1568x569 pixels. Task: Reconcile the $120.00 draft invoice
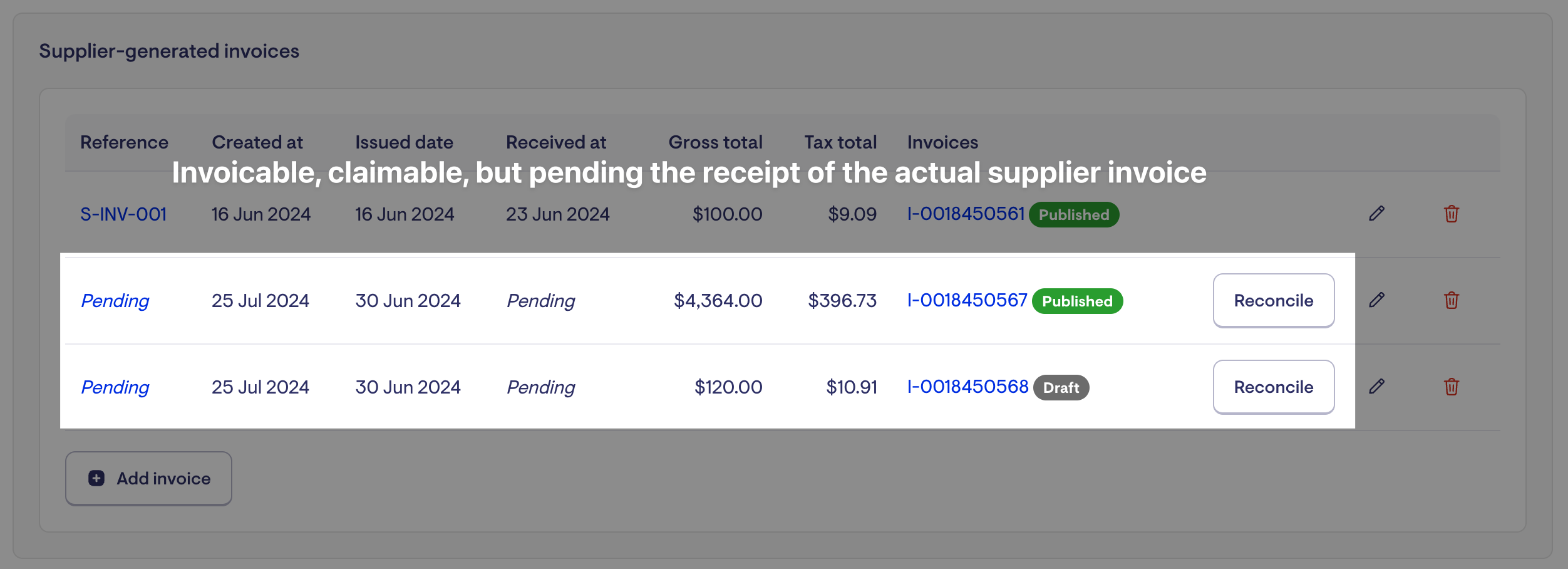1273,387
